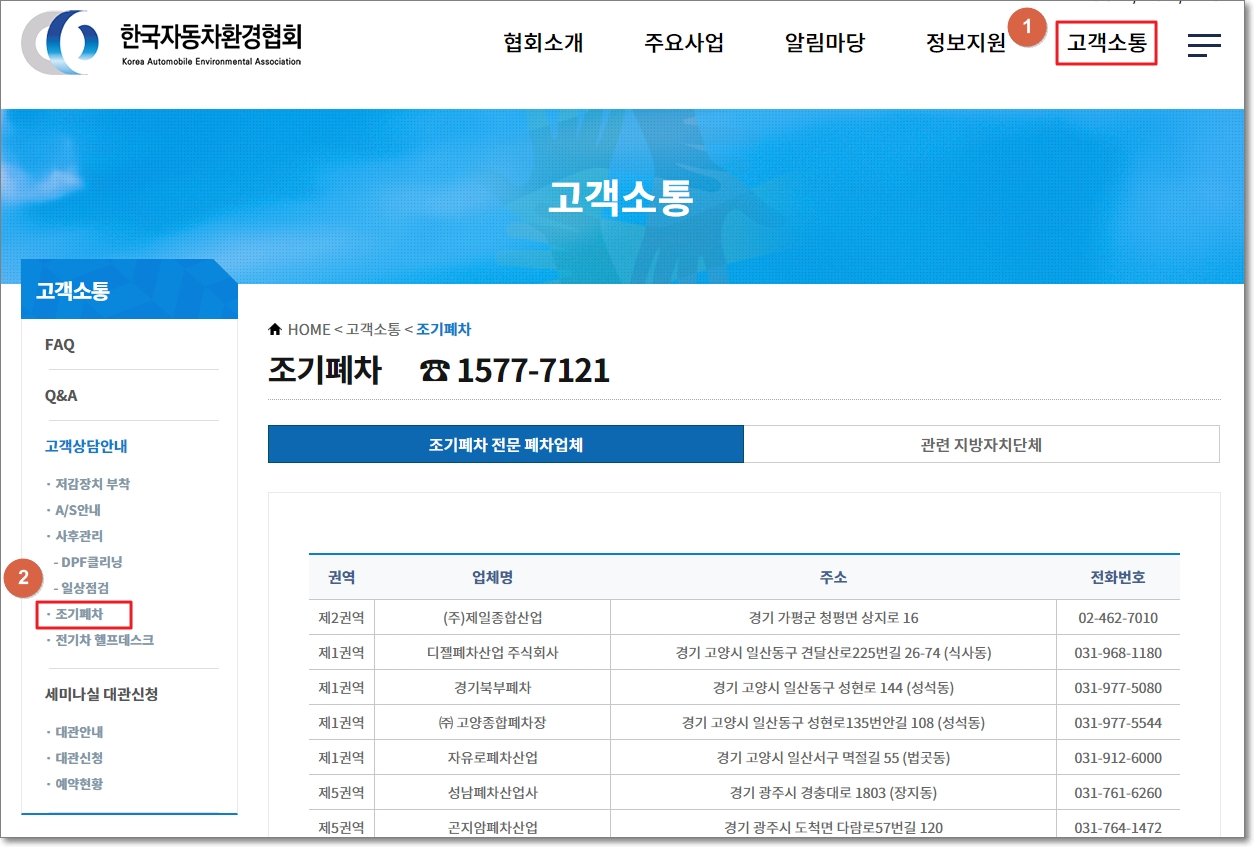The height and width of the screenshot is (847, 1254).
Task: Click phone number 031-912-6000
Action: tap(1118, 758)
